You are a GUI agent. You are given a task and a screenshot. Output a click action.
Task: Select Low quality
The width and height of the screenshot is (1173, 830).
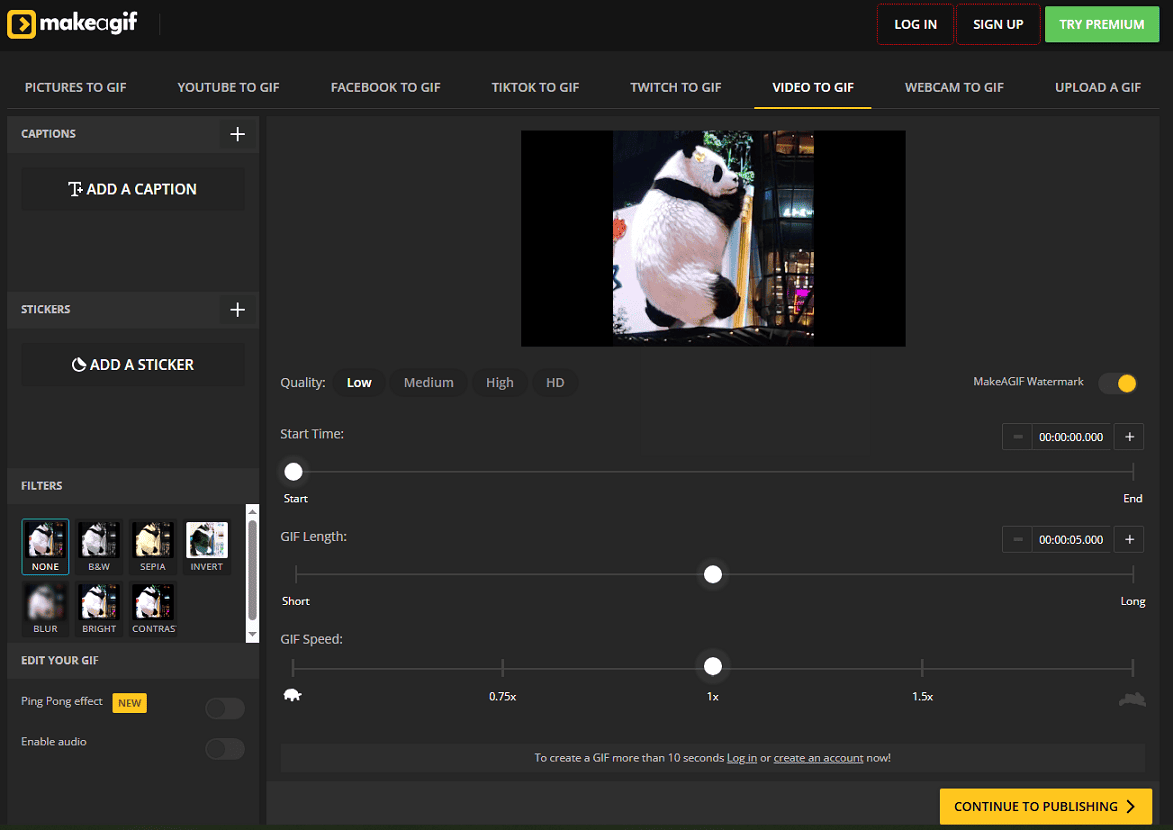359,382
